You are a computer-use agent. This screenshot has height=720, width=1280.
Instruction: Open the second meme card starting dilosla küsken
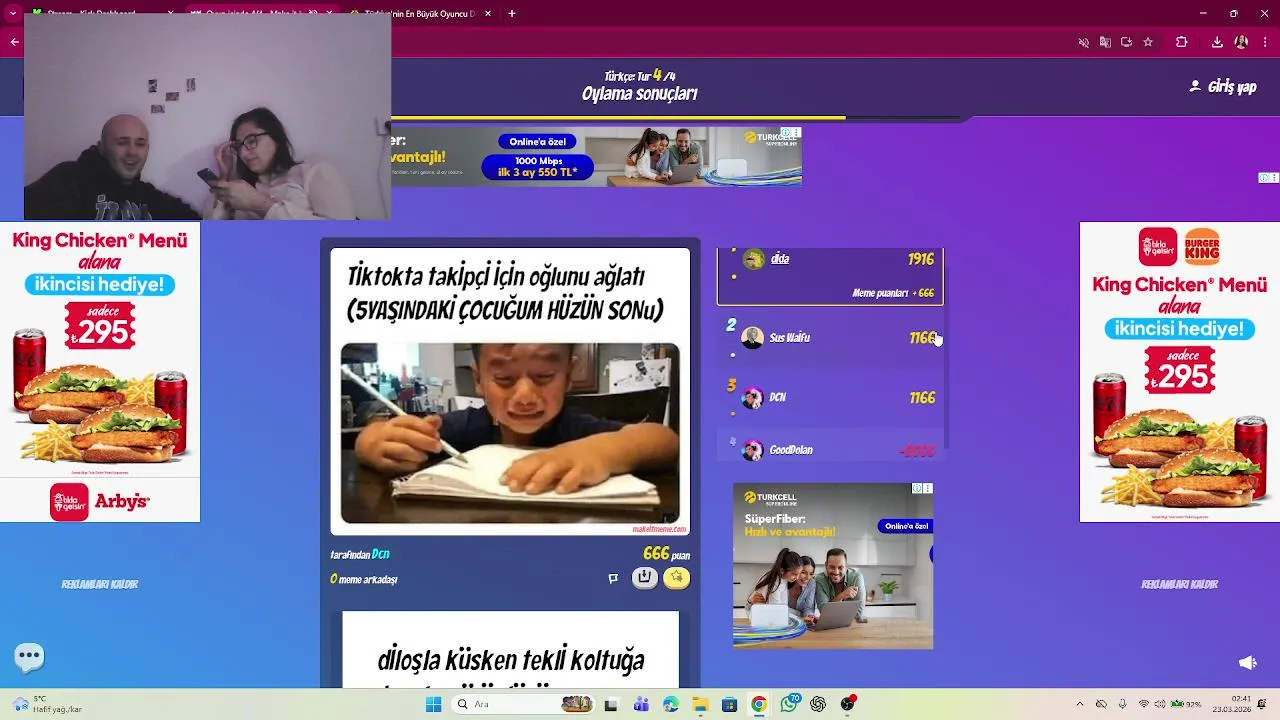pyautogui.click(x=510, y=650)
